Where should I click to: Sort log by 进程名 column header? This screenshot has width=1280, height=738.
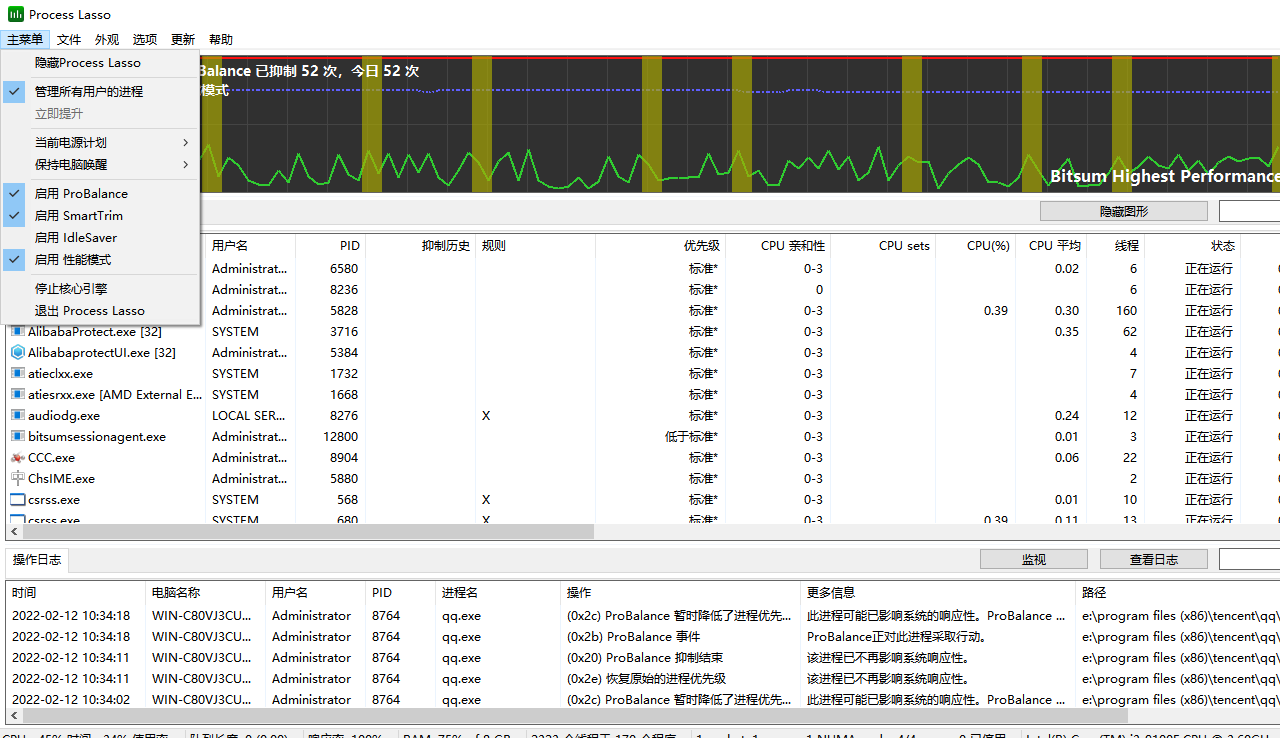(498, 592)
